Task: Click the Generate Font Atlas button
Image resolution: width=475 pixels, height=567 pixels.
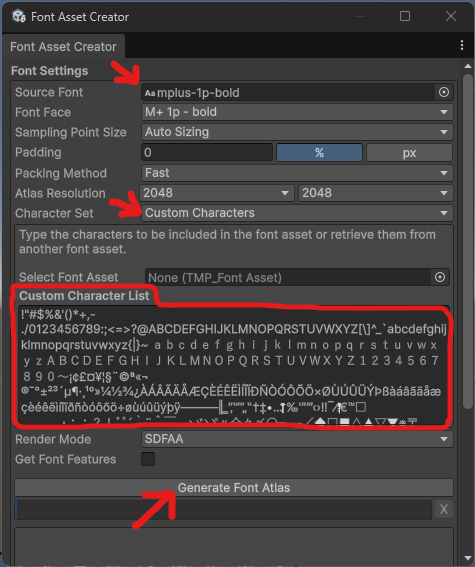Action: [x=234, y=488]
